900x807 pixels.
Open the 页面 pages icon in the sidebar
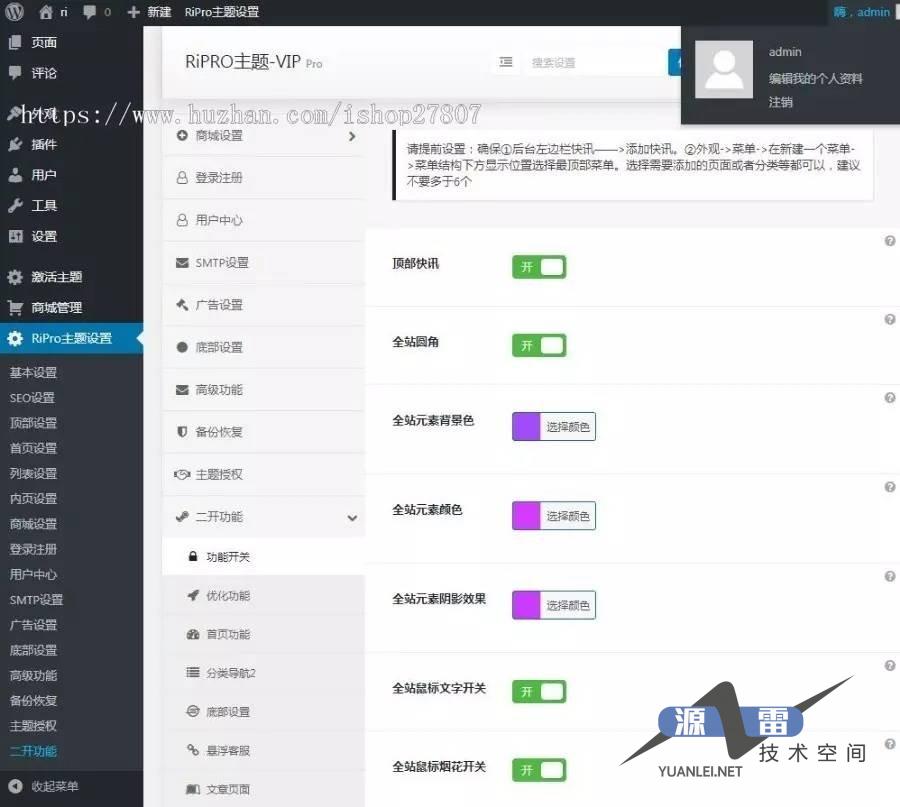(x=15, y=42)
